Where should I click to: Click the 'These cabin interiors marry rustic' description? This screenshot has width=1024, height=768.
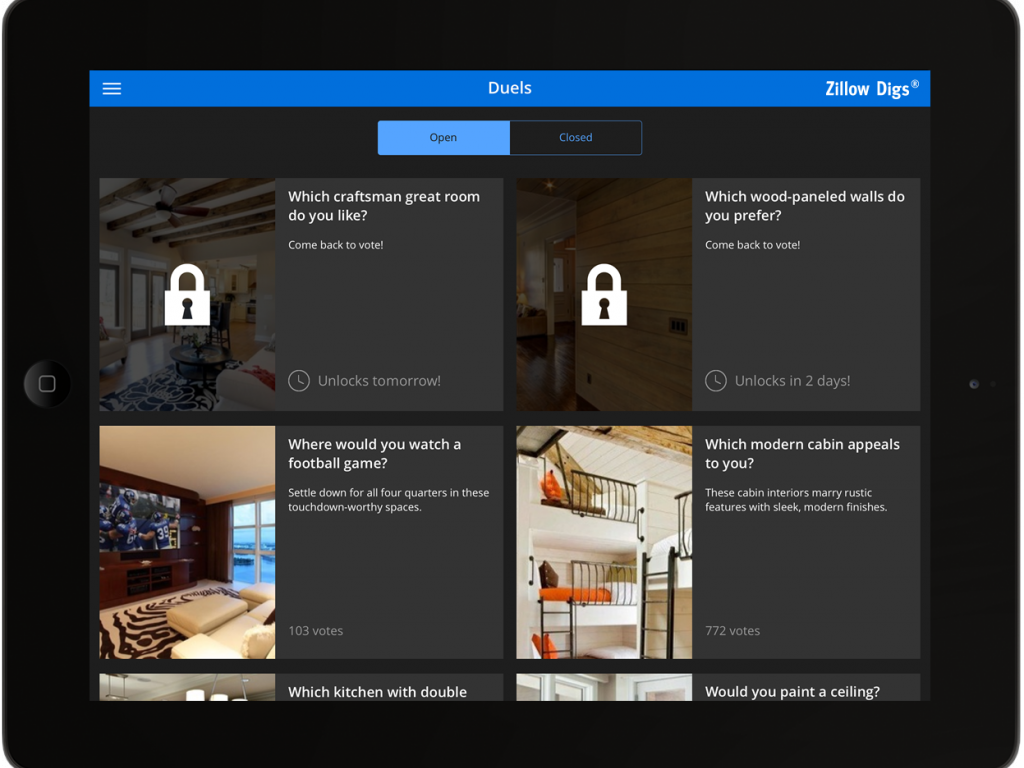click(796, 500)
